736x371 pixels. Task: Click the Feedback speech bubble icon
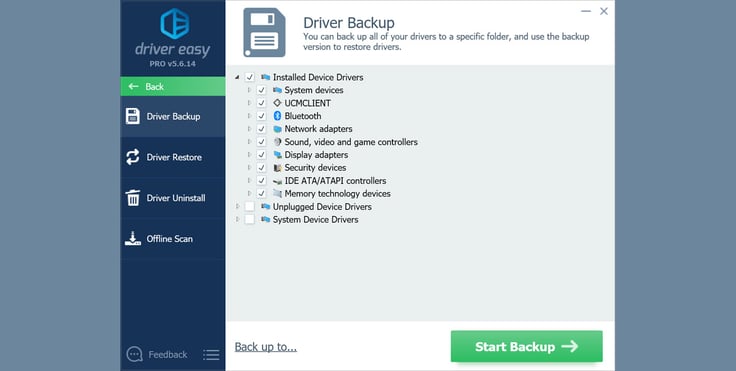click(134, 355)
